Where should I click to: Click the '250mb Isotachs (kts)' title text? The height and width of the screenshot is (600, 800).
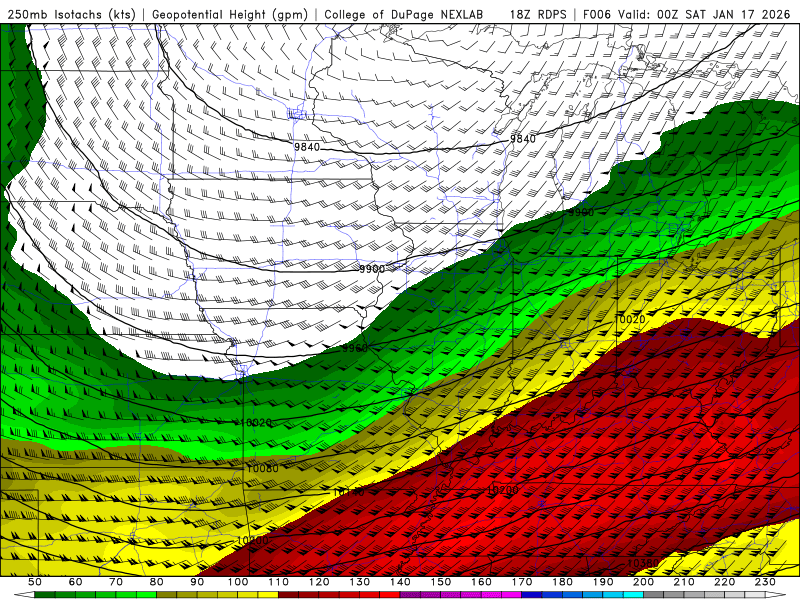(x=71, y=15)
